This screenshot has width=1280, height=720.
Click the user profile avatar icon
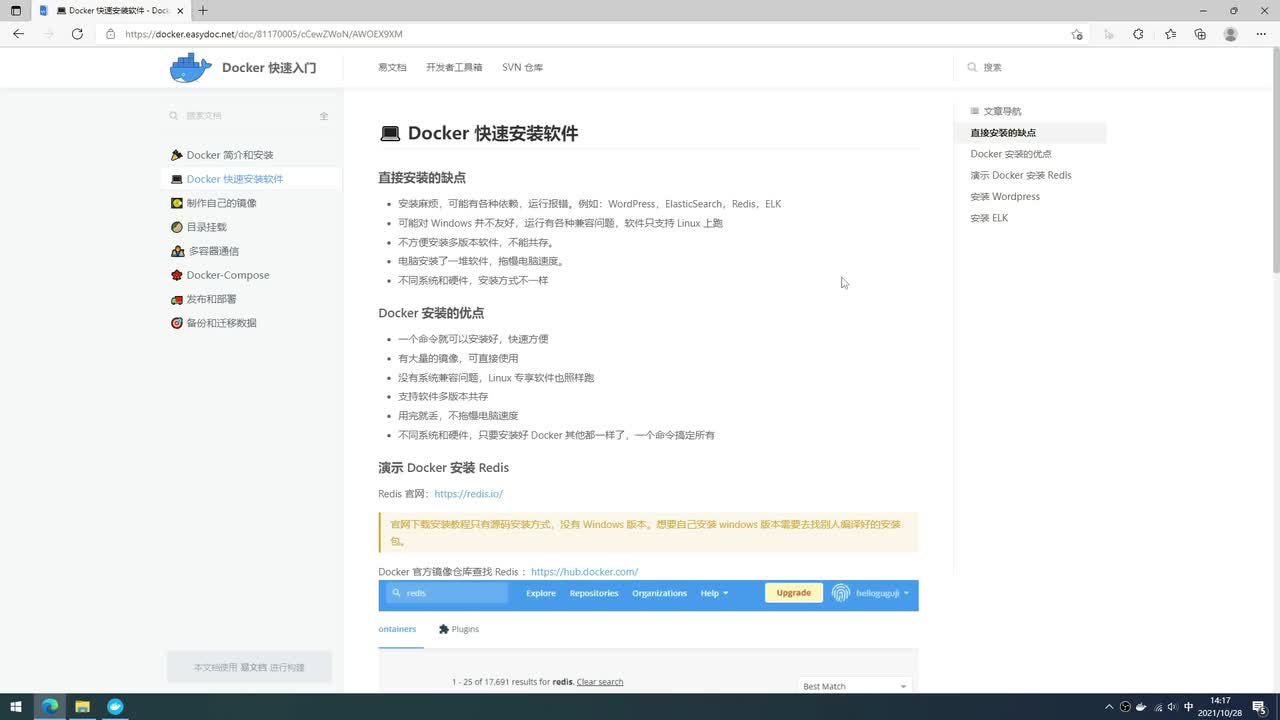[1231, 34]
